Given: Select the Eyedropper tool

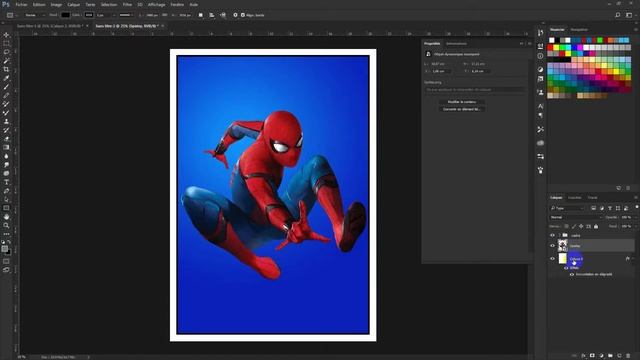Looking at the screenshot, I should click(7, 78).
